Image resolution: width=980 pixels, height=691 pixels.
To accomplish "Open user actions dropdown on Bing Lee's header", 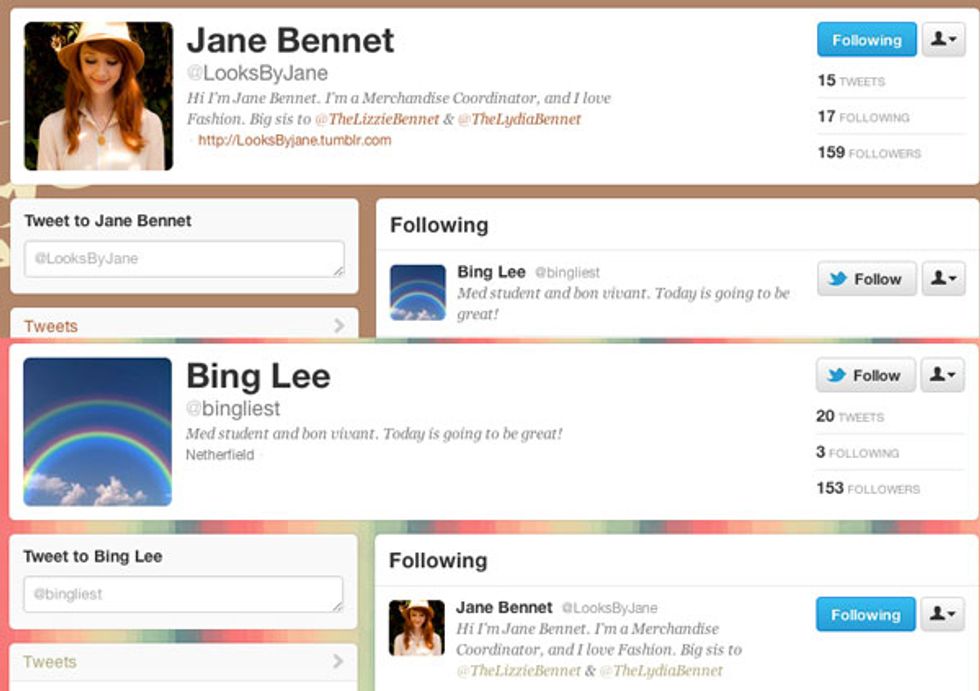I will [942, 375].
